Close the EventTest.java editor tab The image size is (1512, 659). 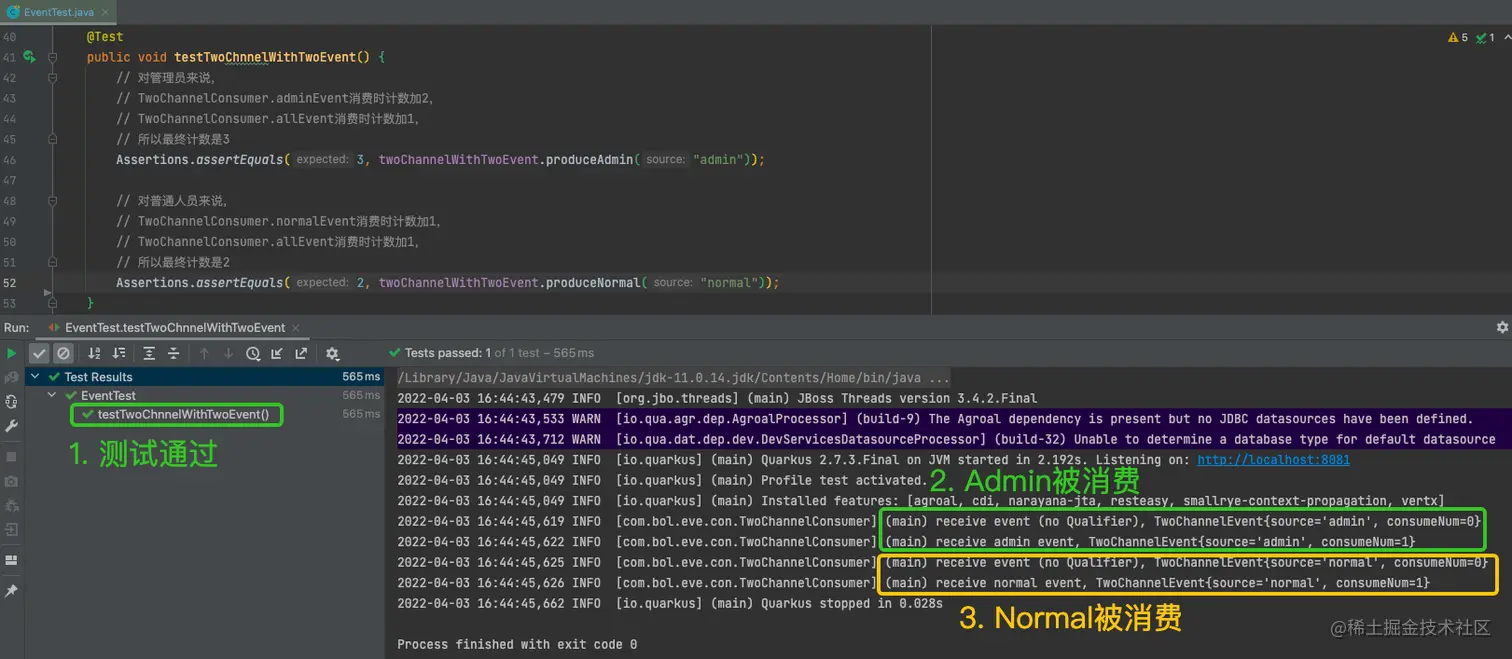tap(104, 13)
